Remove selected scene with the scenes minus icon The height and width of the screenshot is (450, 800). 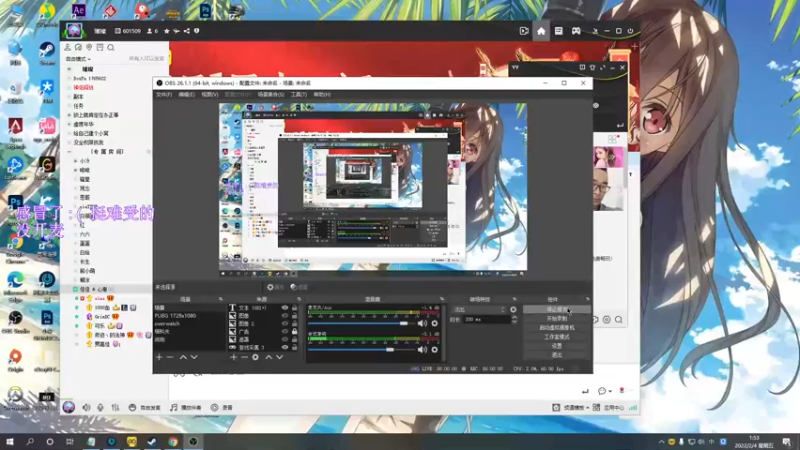tap(170, 357)
